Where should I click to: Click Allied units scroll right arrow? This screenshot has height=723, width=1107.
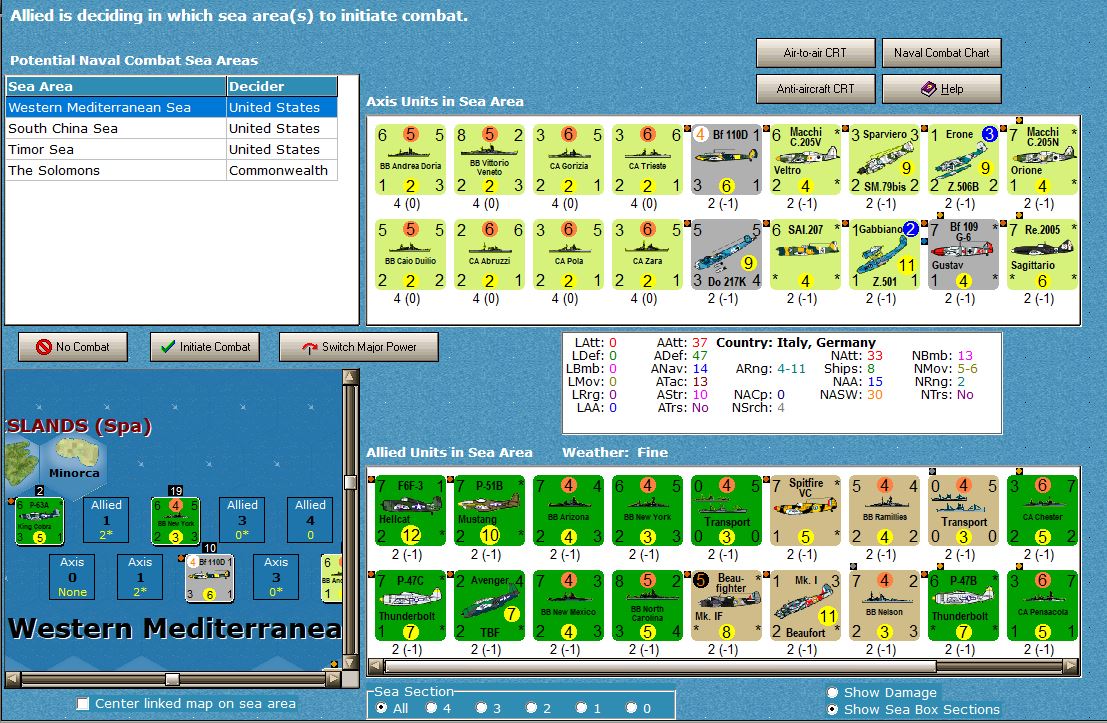tap(1072, 666)
